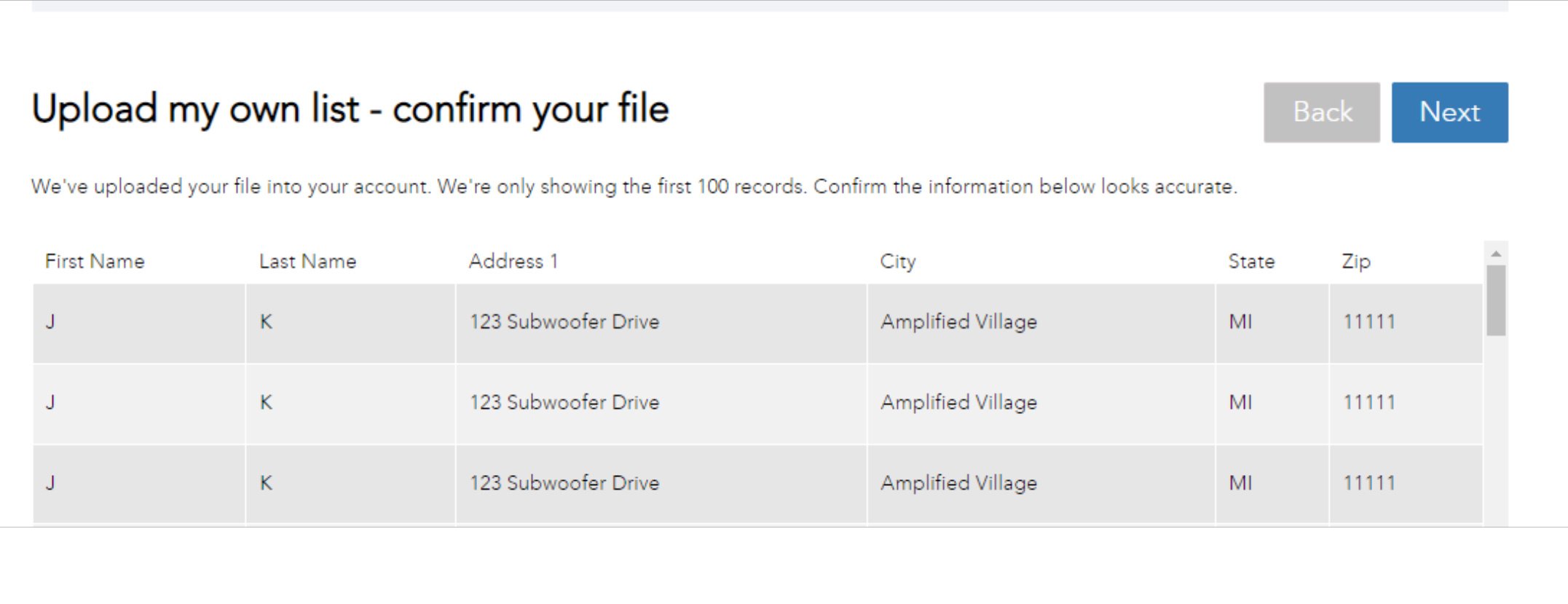Select the City column header
The height and width of the screenshot is (604, 1568).
pyautogui.click(x=897, y=262)
